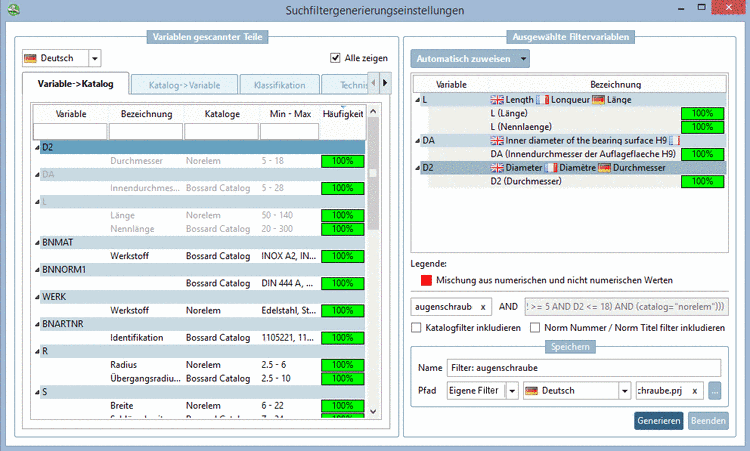Viewport: 750px width, 451px height.
Task: Click the application icon in title bar
Action: (x=14, y=10)
